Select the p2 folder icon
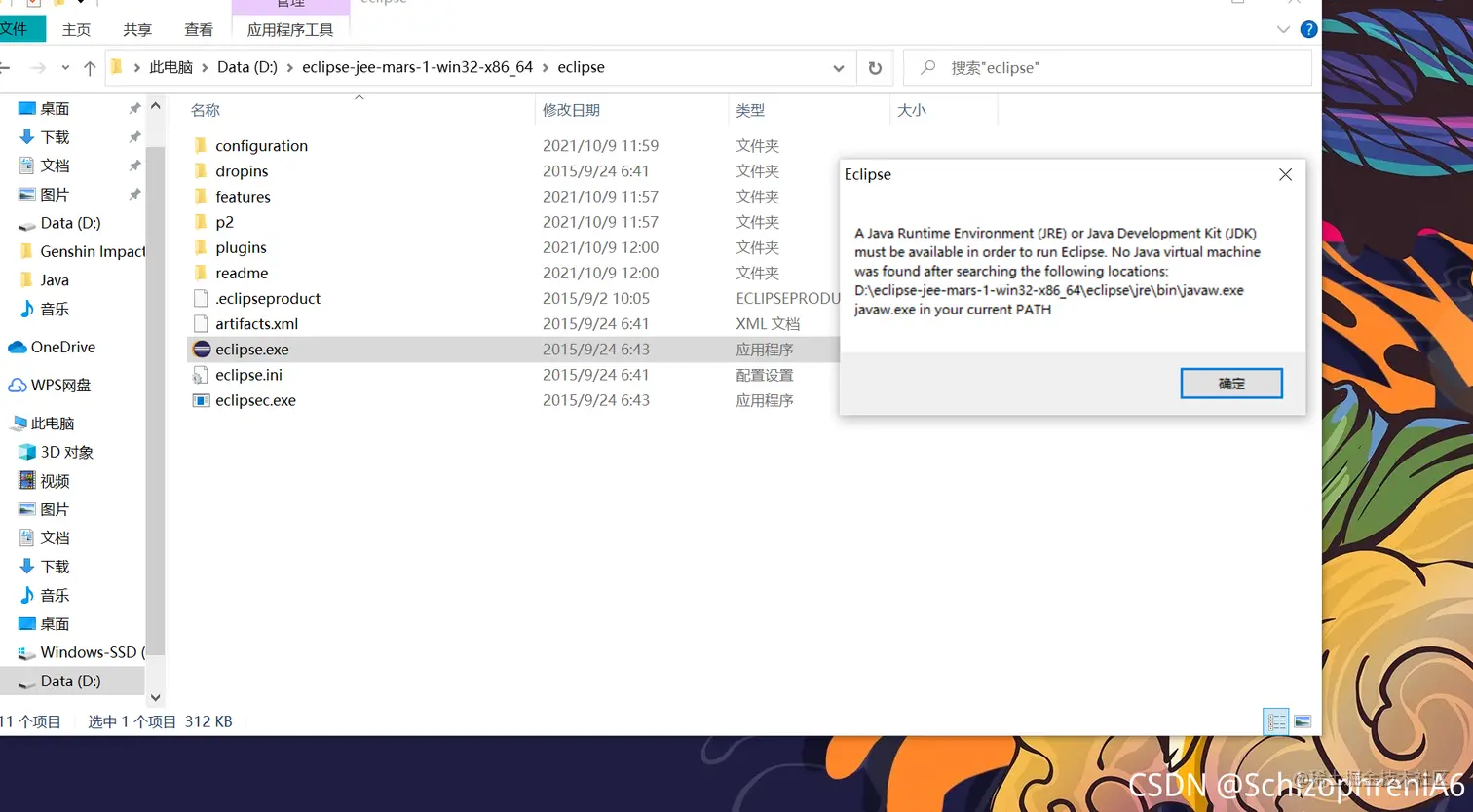This screenshot has height=812, width=1473. [x=201, y=222]
